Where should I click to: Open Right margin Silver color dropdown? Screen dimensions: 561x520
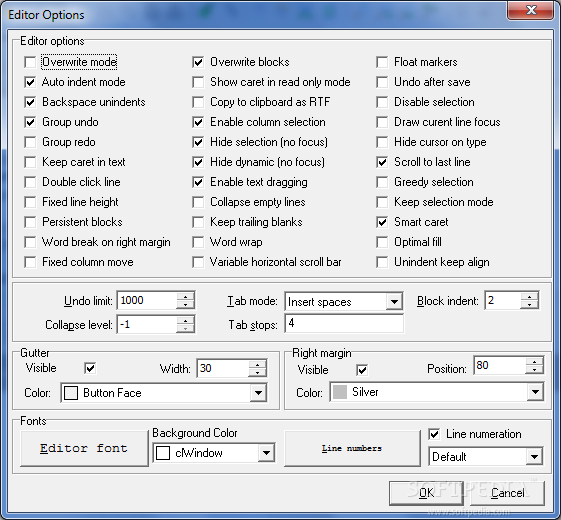click(x=535, y=392)
